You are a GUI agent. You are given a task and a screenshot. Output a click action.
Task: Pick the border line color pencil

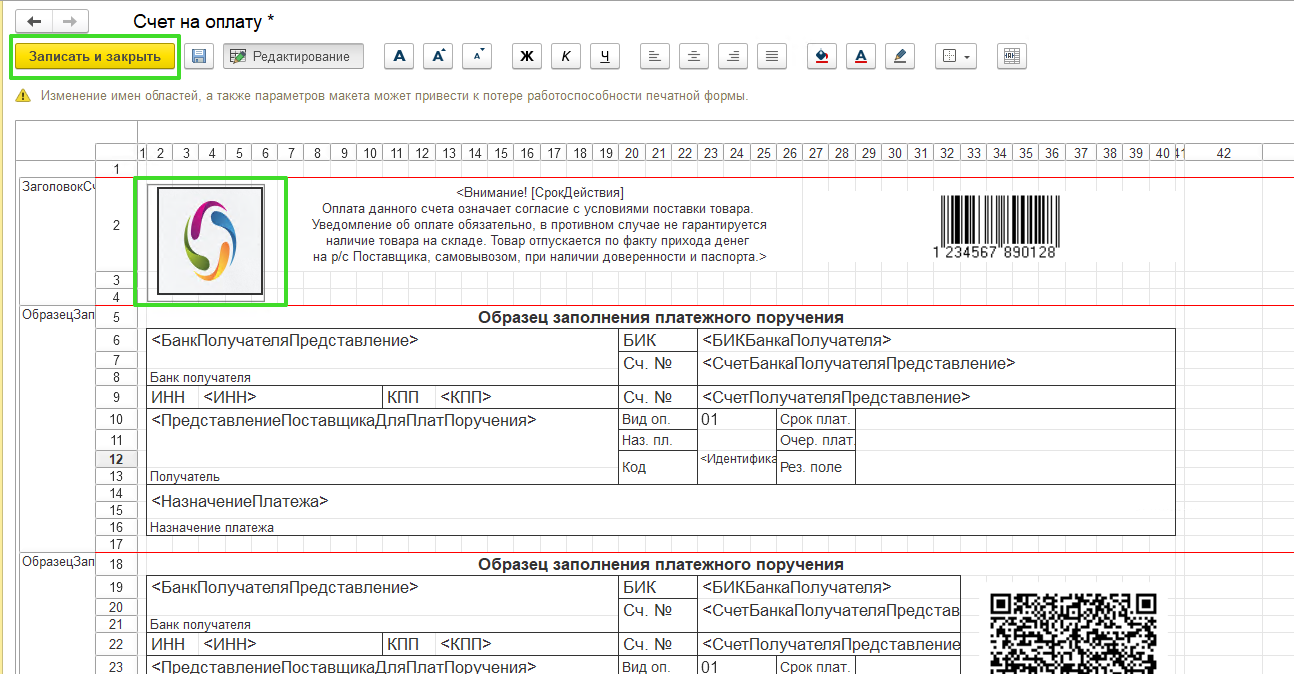[x=900, y=57]
